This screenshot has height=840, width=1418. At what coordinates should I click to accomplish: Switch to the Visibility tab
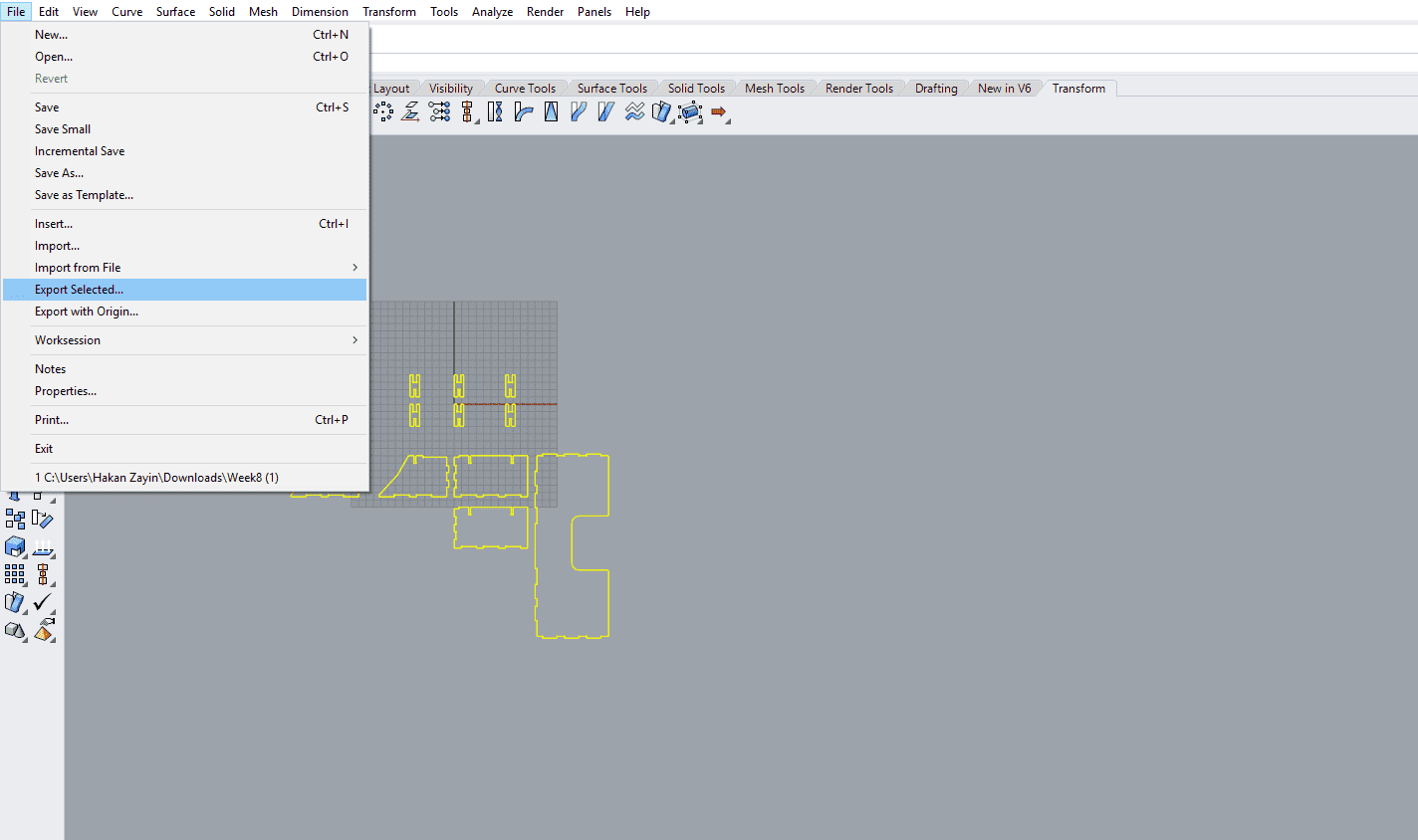pyautogui.click(x=451, y=89)
